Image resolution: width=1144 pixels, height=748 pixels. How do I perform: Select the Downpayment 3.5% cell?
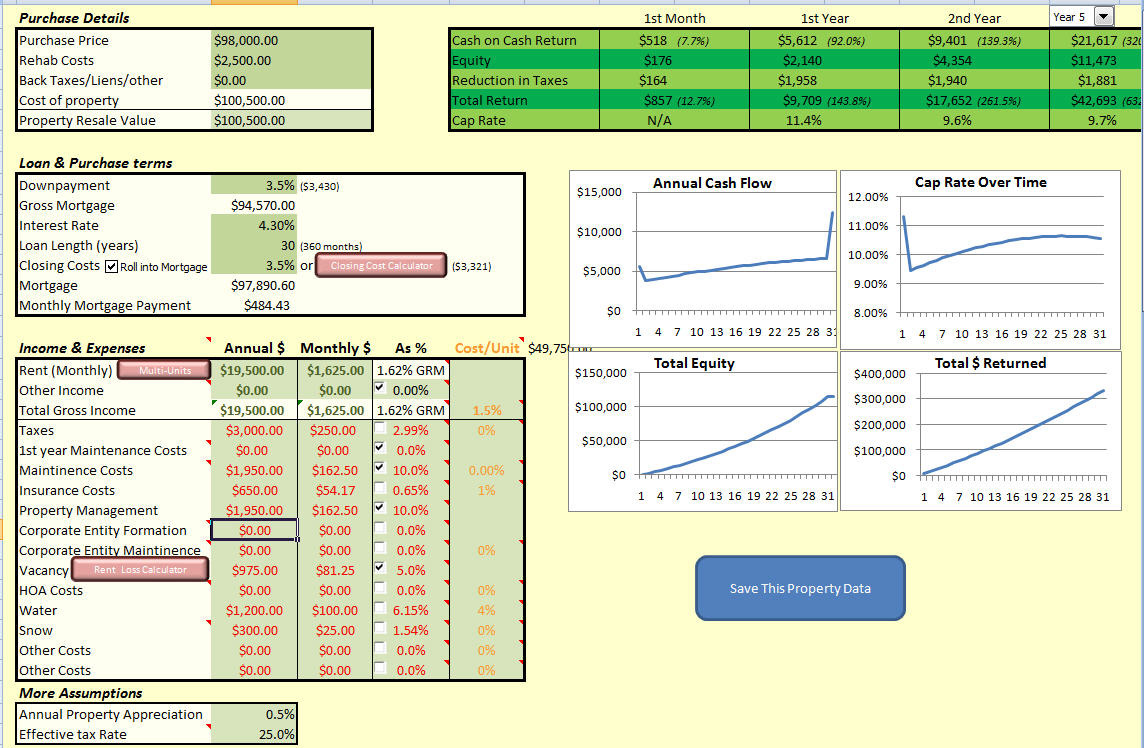(254, 185)
